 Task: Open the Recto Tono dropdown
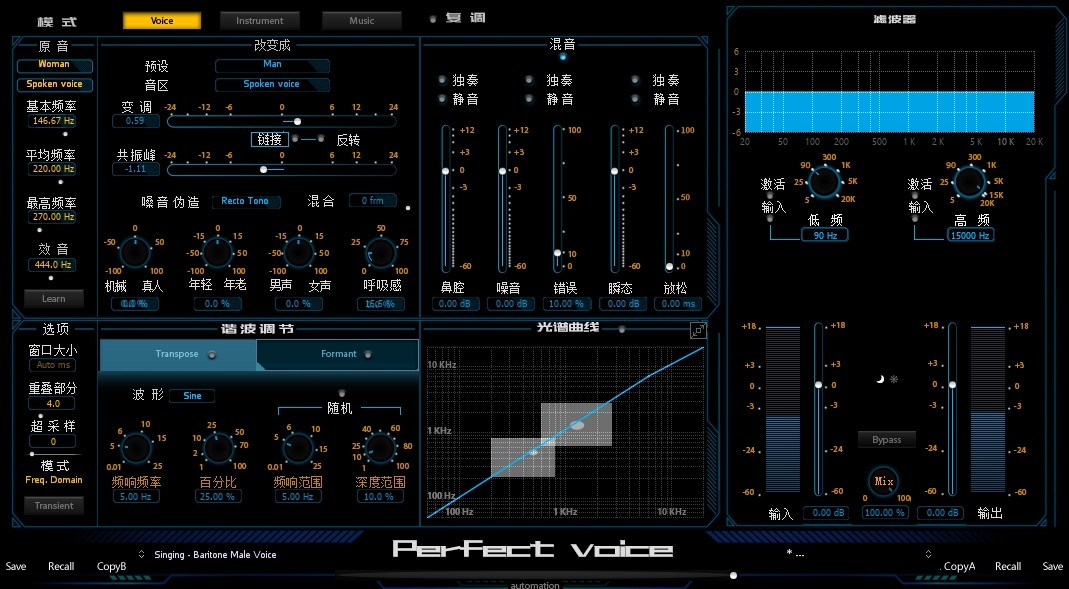(x=245, y=201)
